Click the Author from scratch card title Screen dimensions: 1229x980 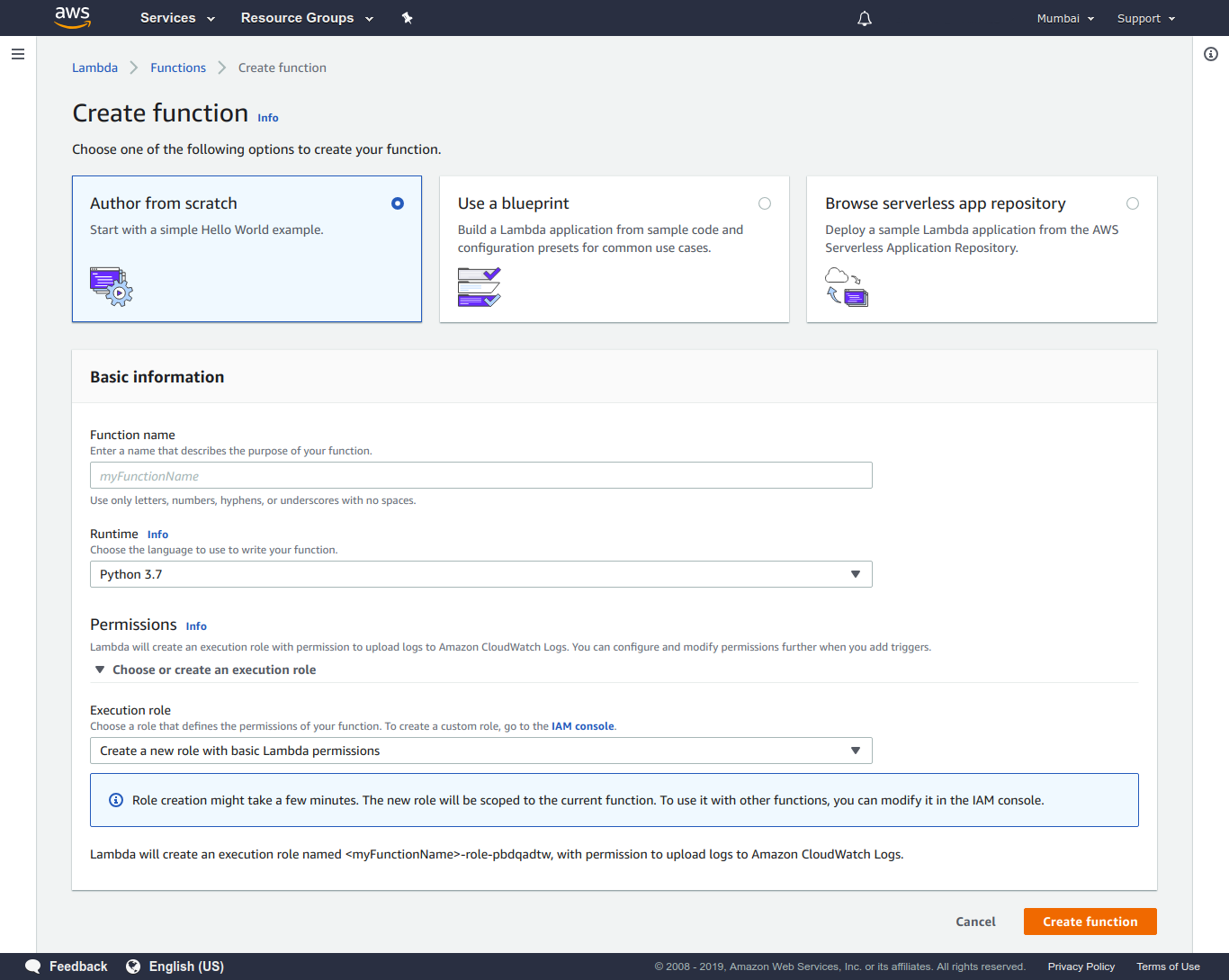tap(164, 203)
